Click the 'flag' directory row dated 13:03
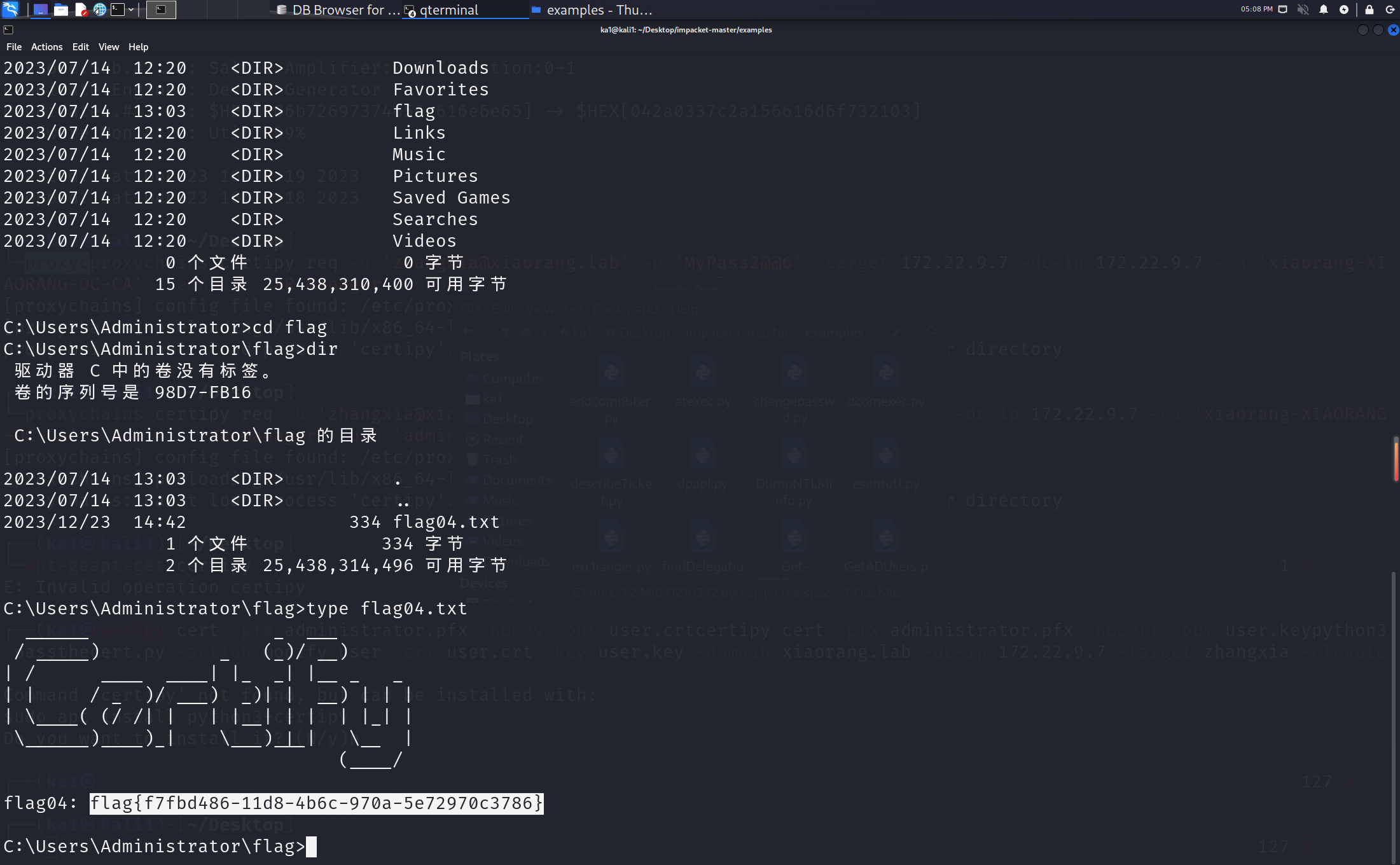Image resolution: width=1400 pixels, height=865 pixels. click(219, 111)
